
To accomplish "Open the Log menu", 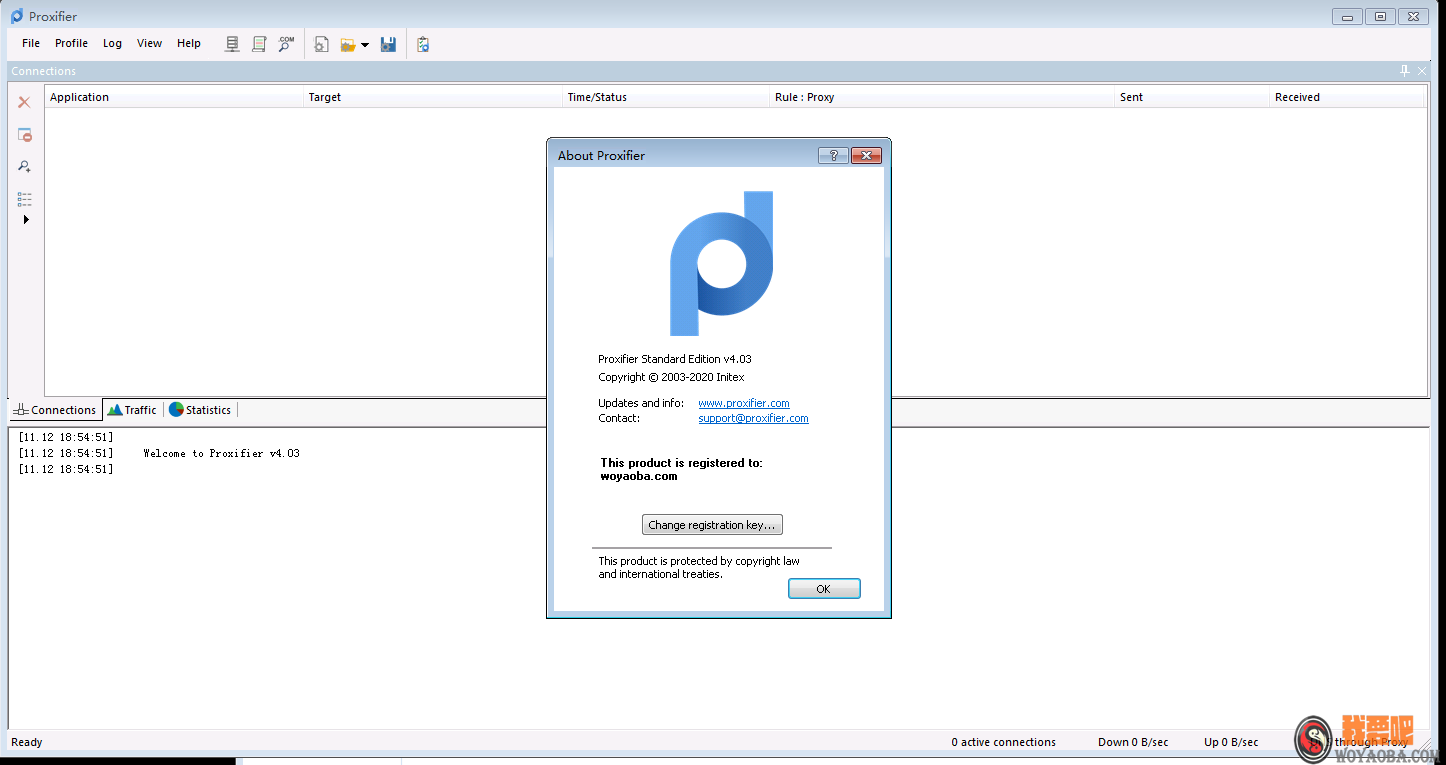I will tap(112, 43).
